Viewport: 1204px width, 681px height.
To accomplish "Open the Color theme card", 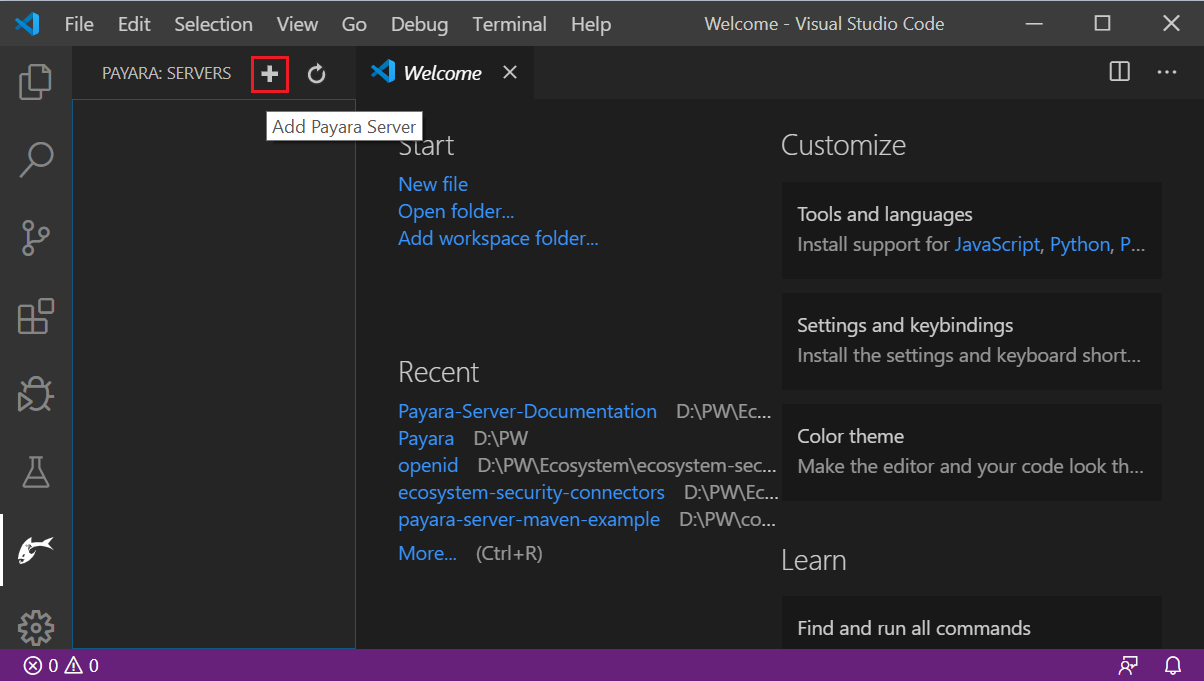I will click(x=972, y=452).
